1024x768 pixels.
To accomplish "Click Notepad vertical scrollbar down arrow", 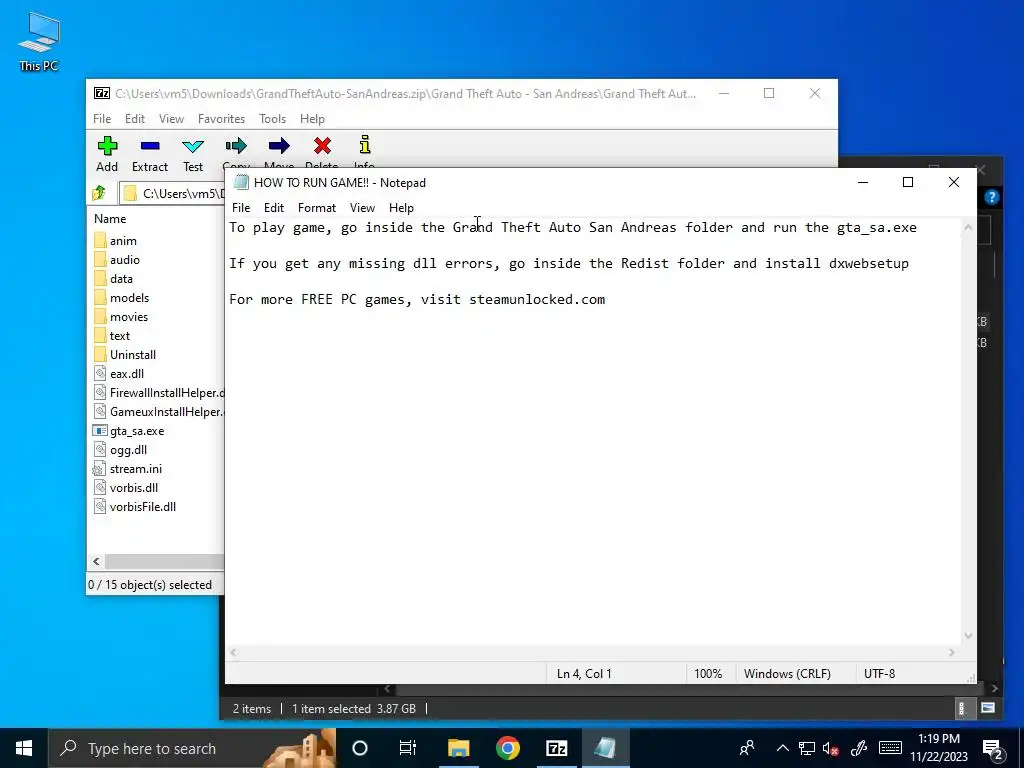I will (x=968, y=635).
